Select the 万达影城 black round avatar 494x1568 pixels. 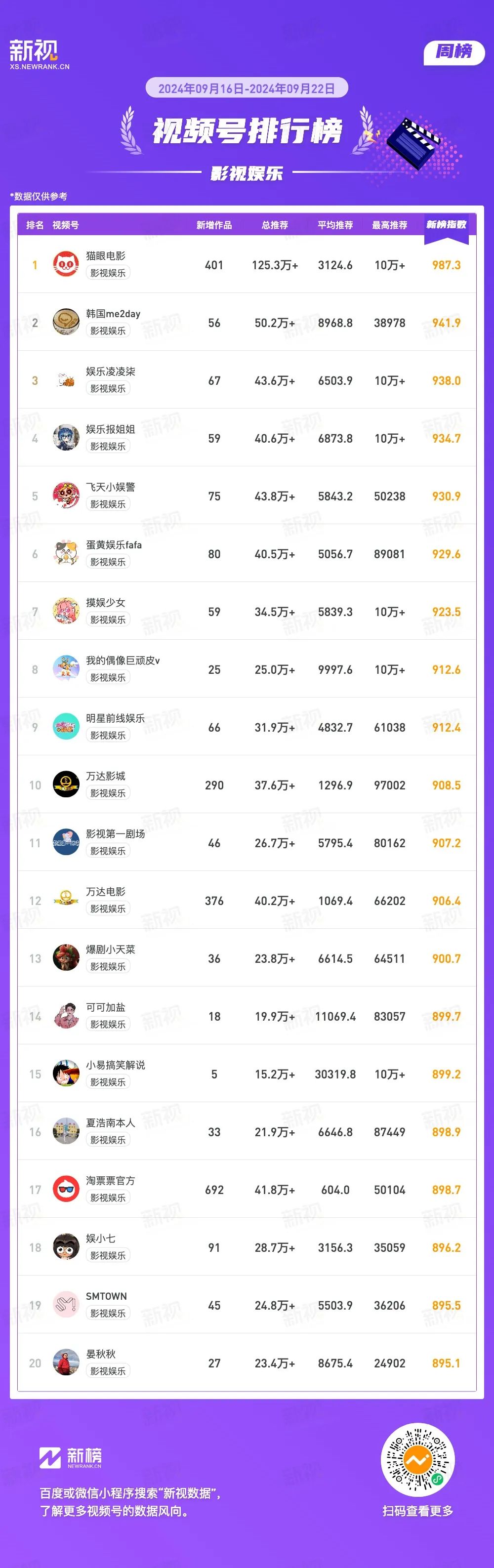(x=66, y=784)
